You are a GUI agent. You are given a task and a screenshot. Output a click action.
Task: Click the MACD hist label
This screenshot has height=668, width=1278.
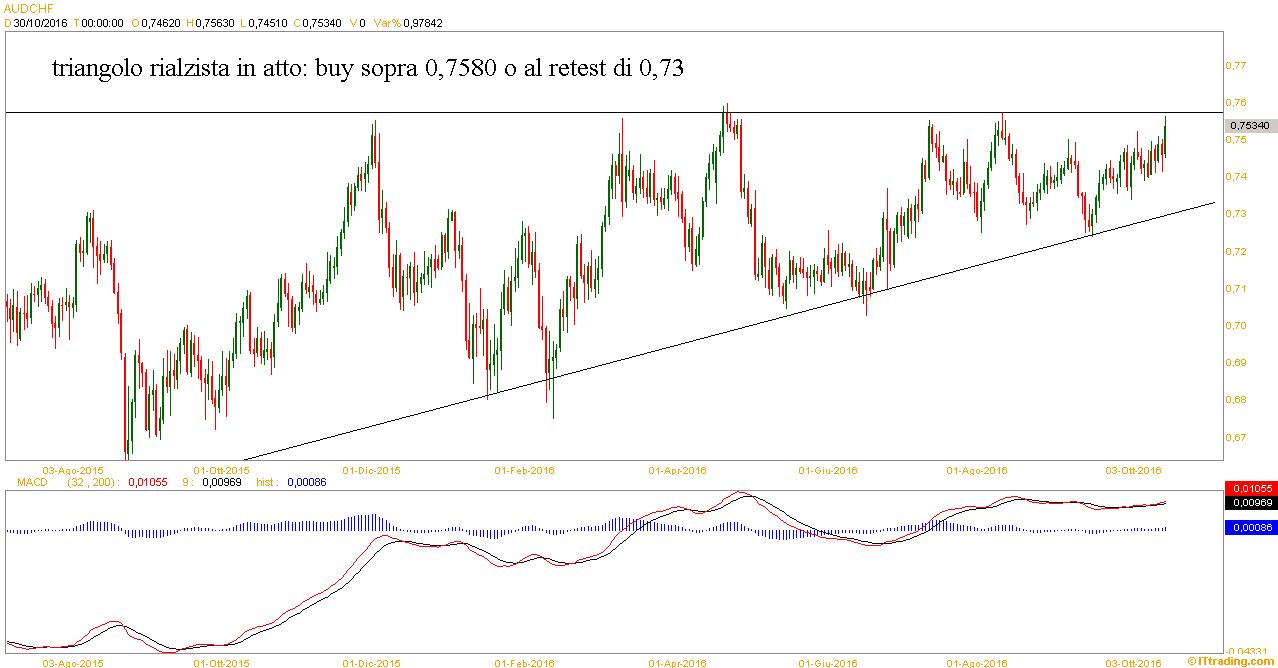pos(266,482)
